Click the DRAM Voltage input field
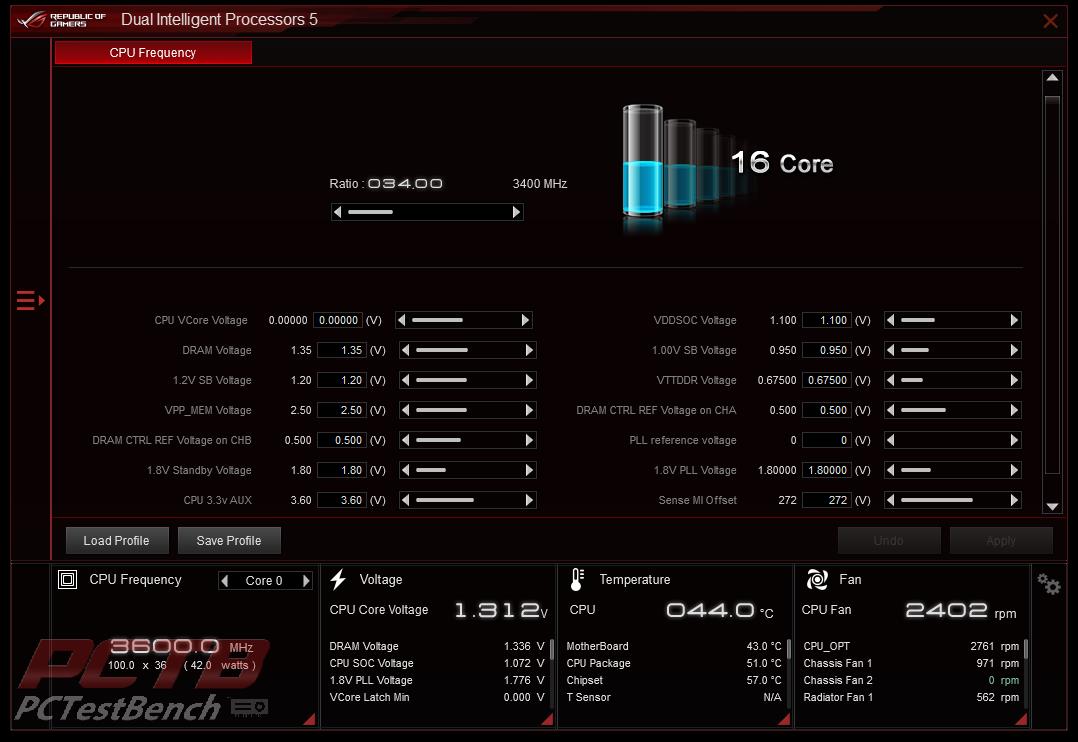The height and width of the screenshot is (742, 1078). click(342, 350)
